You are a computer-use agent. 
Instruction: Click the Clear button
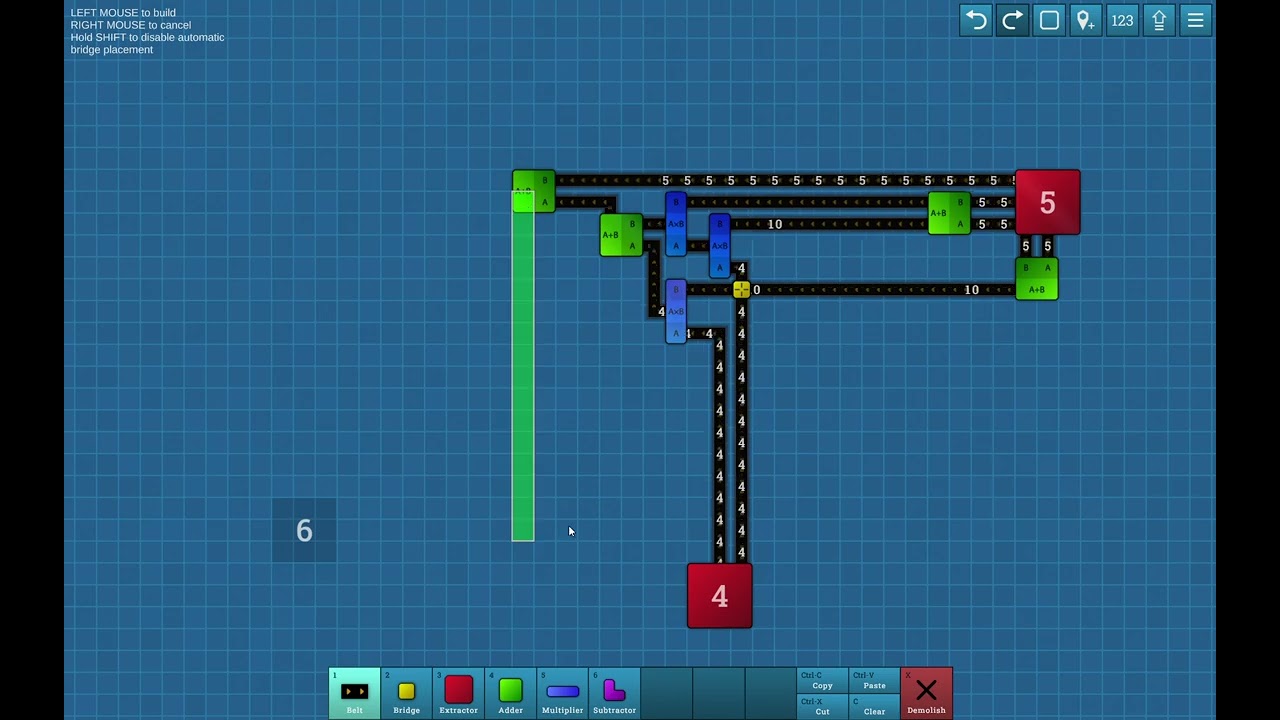pos(875,707)
